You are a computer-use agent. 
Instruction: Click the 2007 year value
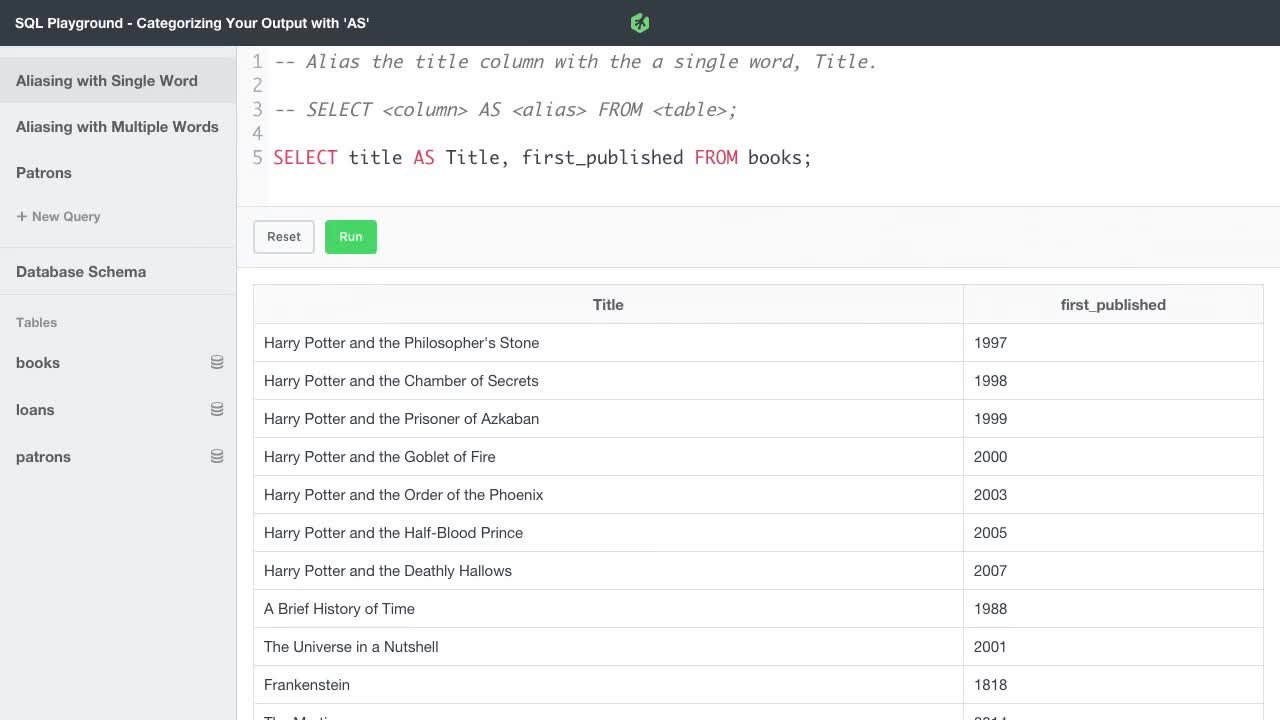point(990,571)
